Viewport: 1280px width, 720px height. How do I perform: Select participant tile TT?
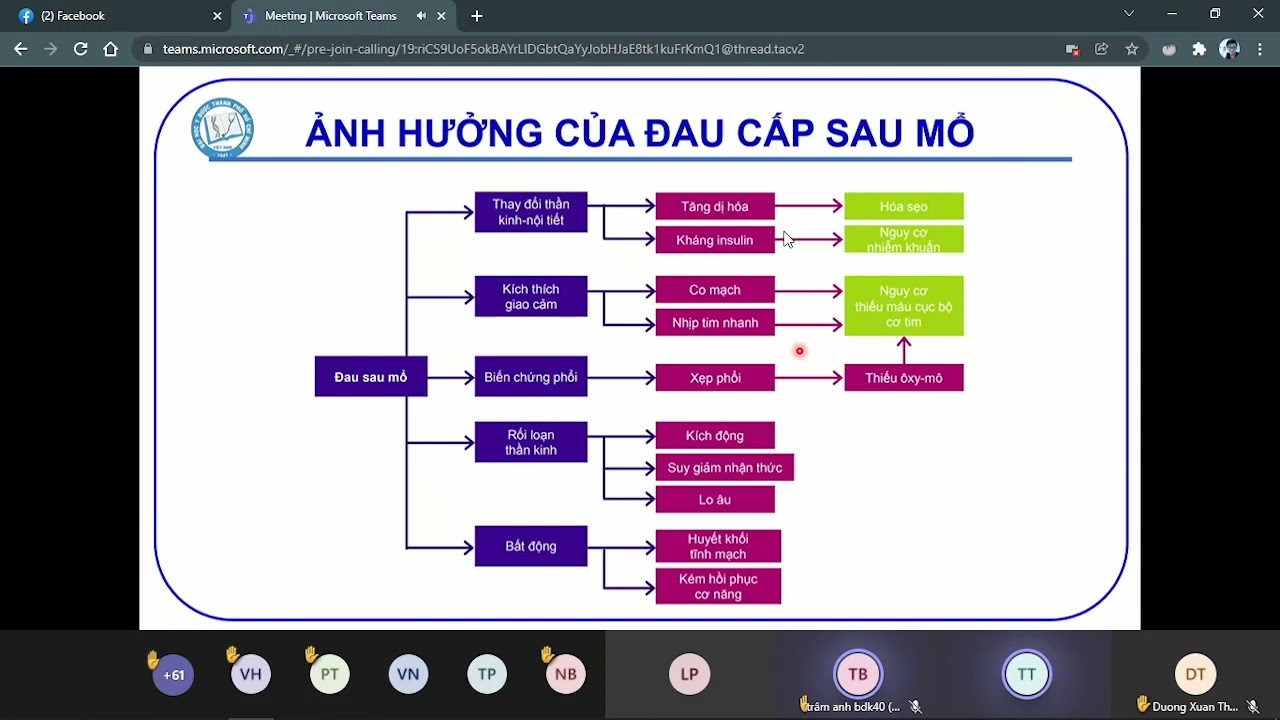tap(1027, 674)
